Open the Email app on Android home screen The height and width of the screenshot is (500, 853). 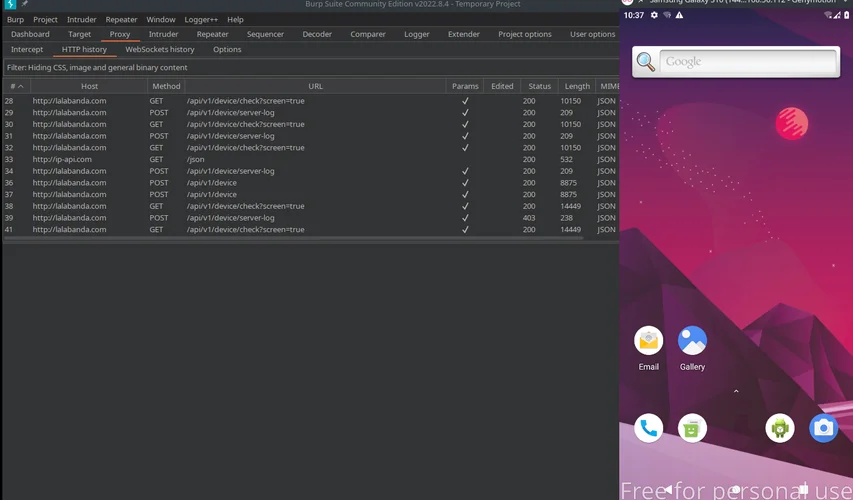point(648,341)
